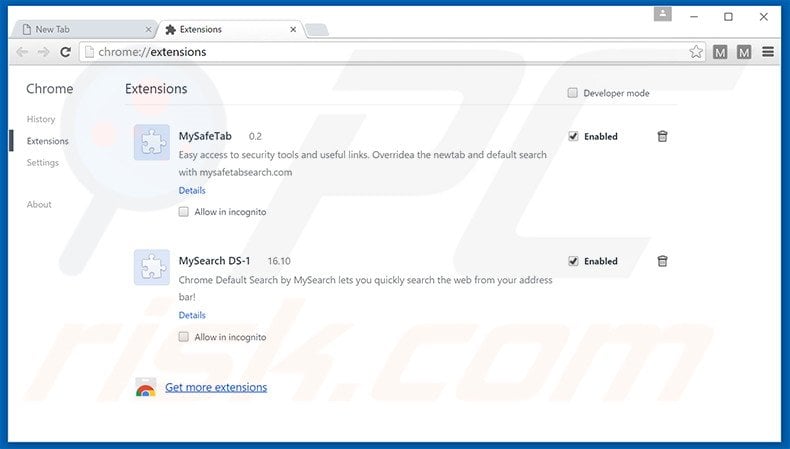
Task: Open Details link for MySearch DS-1
Action: coord(192,315)
